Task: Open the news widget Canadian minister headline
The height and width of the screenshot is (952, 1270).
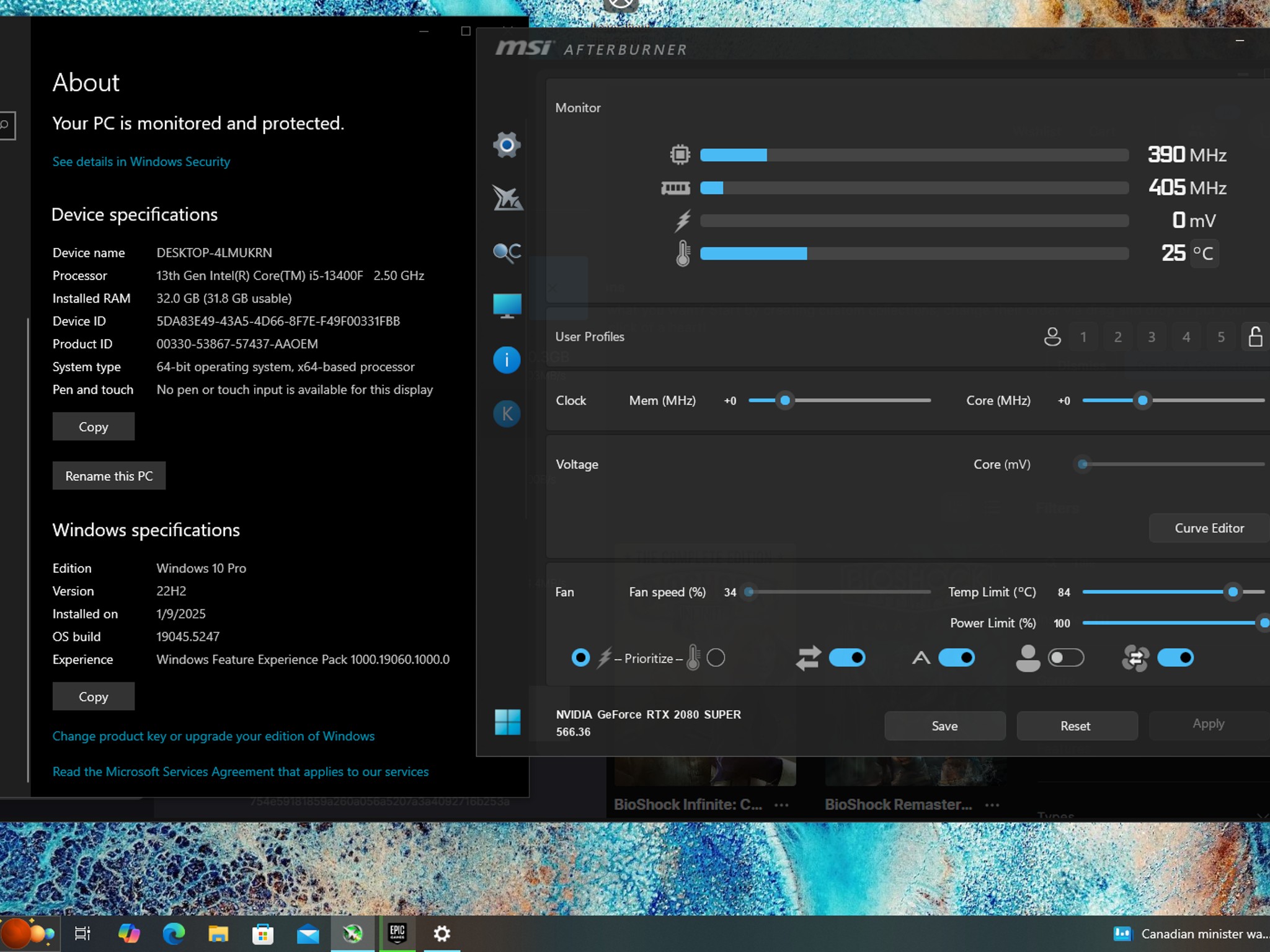Action: coord(1191,934)
